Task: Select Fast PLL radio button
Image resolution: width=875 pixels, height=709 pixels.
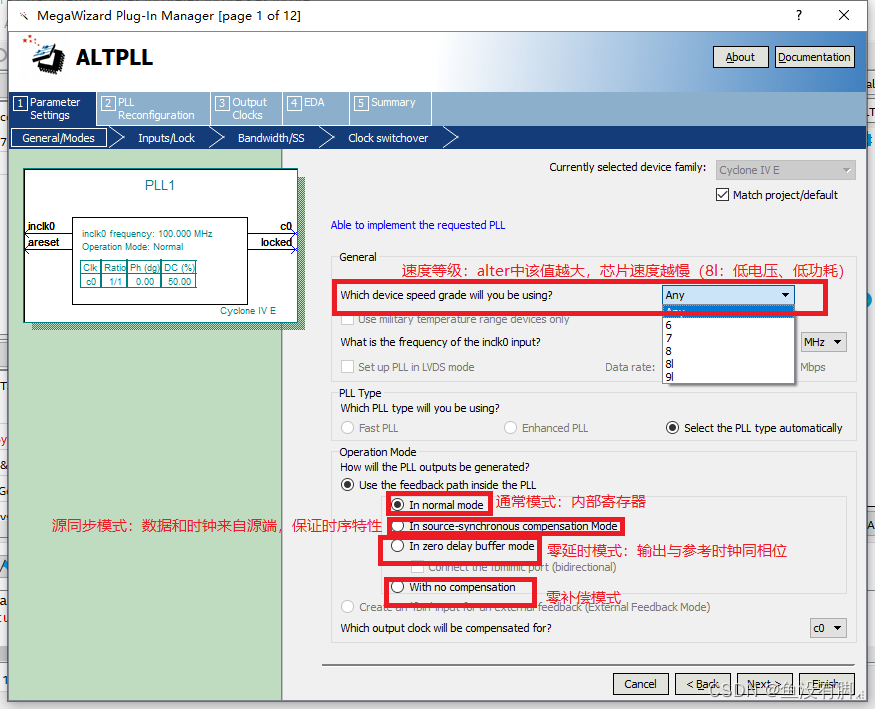Action: 347,428
